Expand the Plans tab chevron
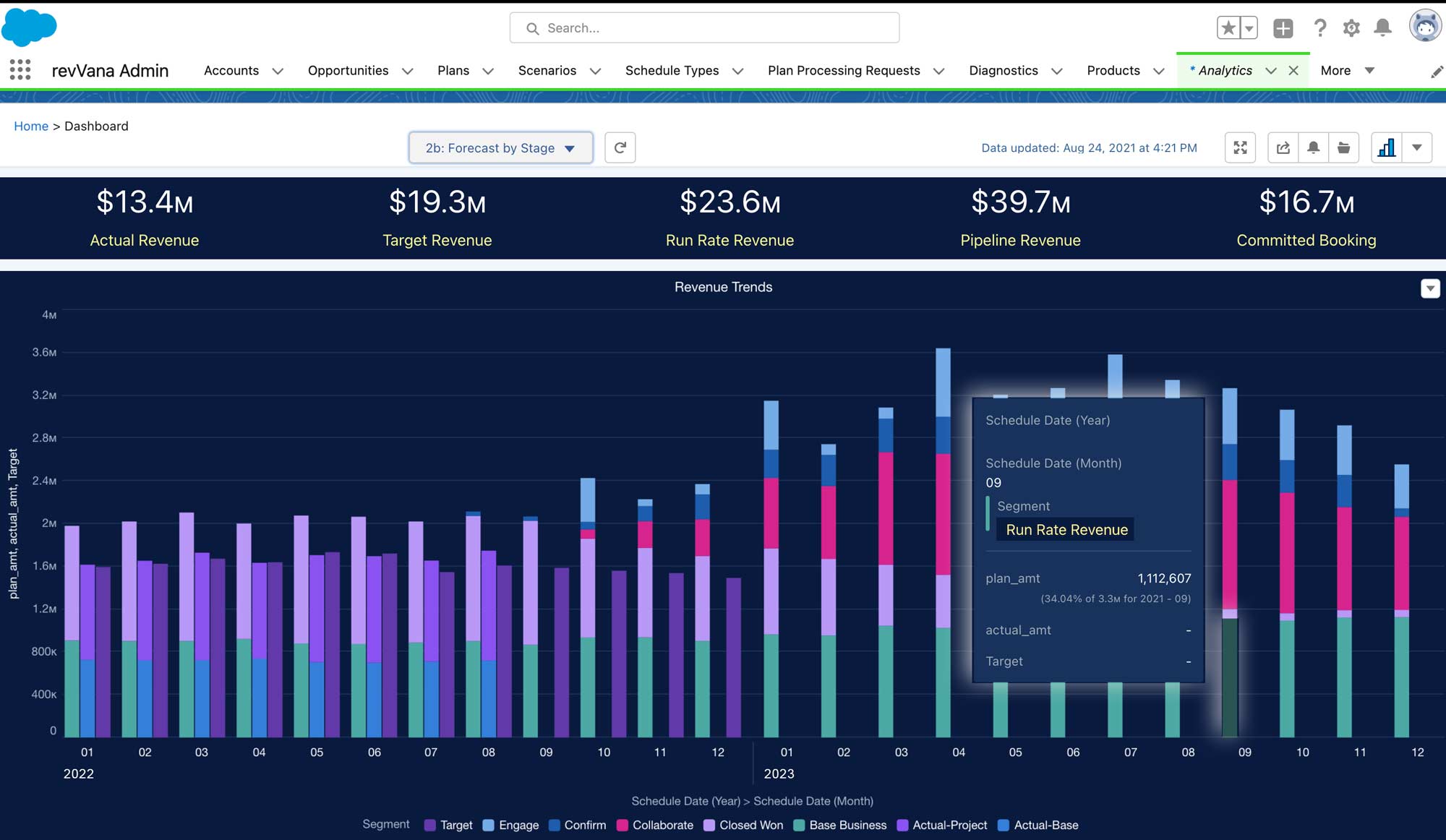This screenshot has width=1446, height=840. [488, 71]
